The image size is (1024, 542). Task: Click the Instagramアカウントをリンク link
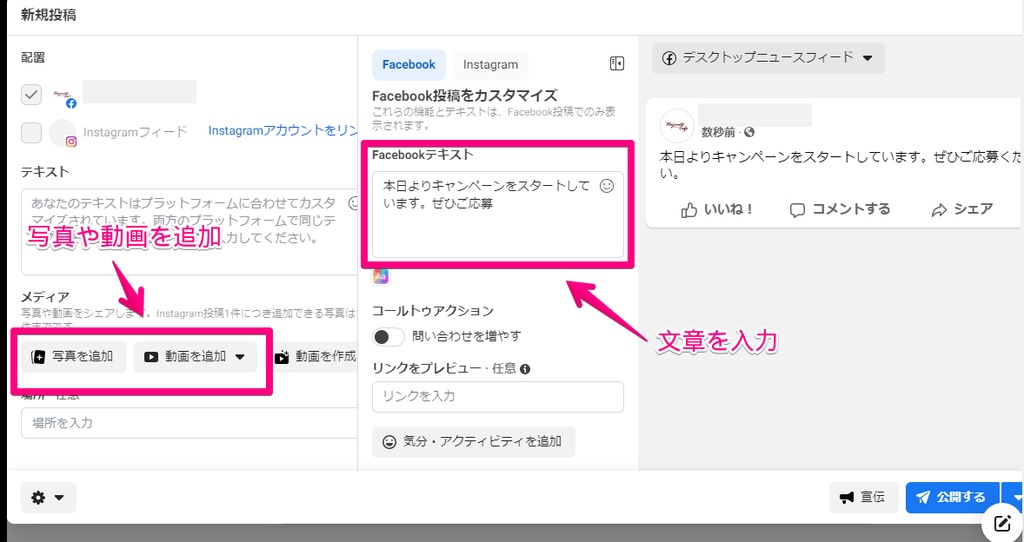coord(282,131)
